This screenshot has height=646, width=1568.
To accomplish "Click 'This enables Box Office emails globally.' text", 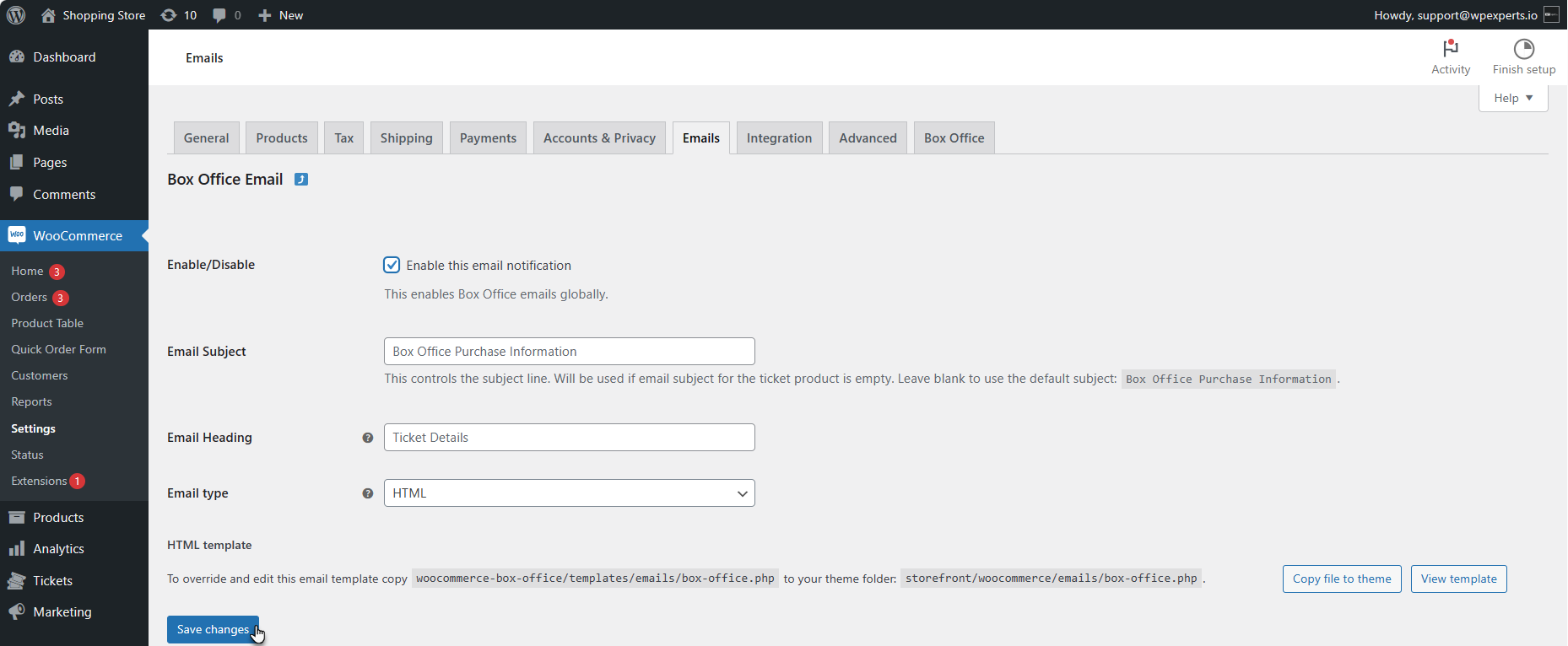I will point(496,294).
